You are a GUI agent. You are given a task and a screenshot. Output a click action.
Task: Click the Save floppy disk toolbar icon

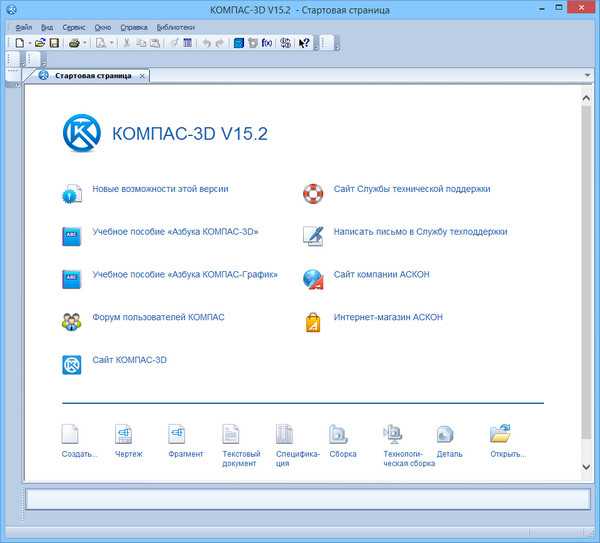(54, 43)
